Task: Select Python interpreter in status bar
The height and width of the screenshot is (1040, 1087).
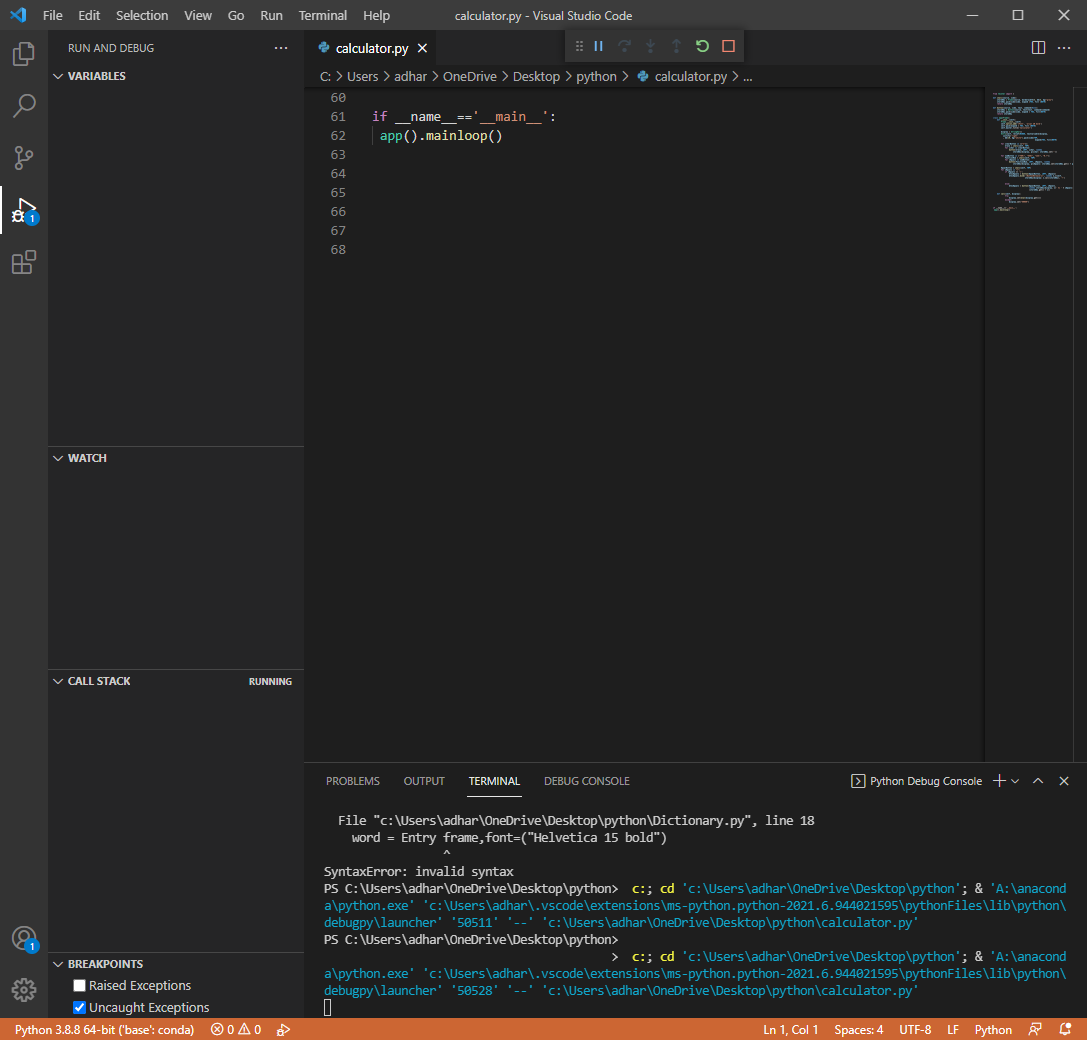Action: tap(105, 1030)
